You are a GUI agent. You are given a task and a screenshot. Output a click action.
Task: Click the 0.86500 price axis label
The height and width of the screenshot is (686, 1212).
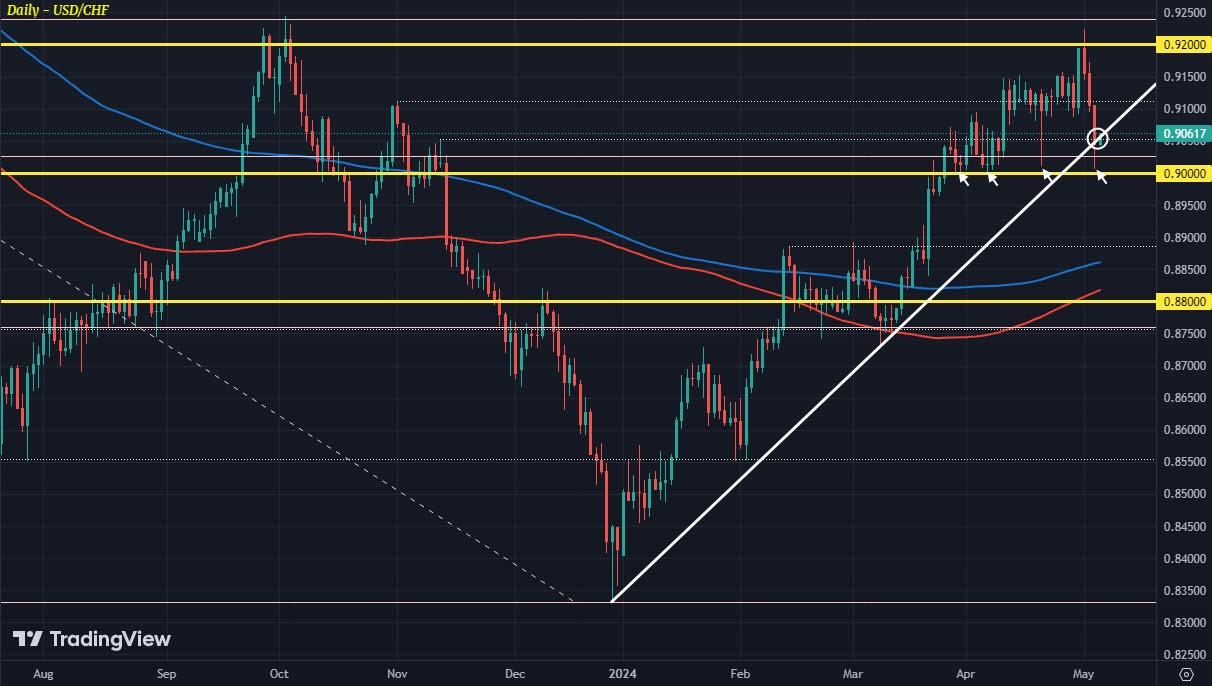coord(1184,397)
